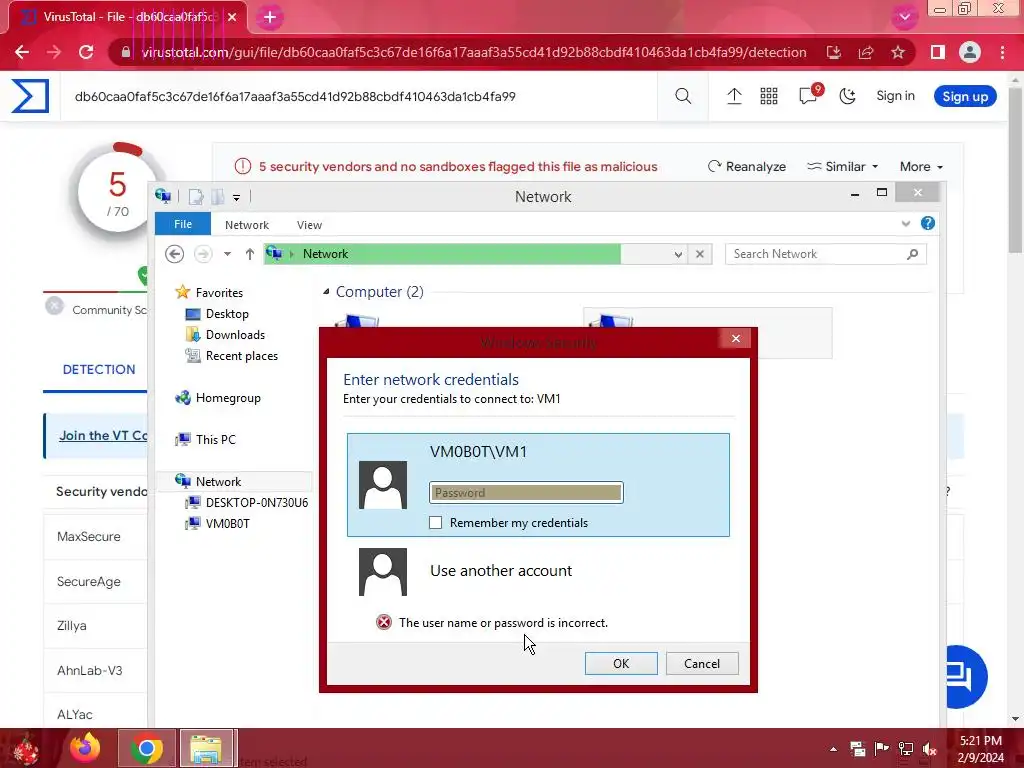Click Sign in link
The height and width of the screenshot is (768, 1024).
(895, 96)
